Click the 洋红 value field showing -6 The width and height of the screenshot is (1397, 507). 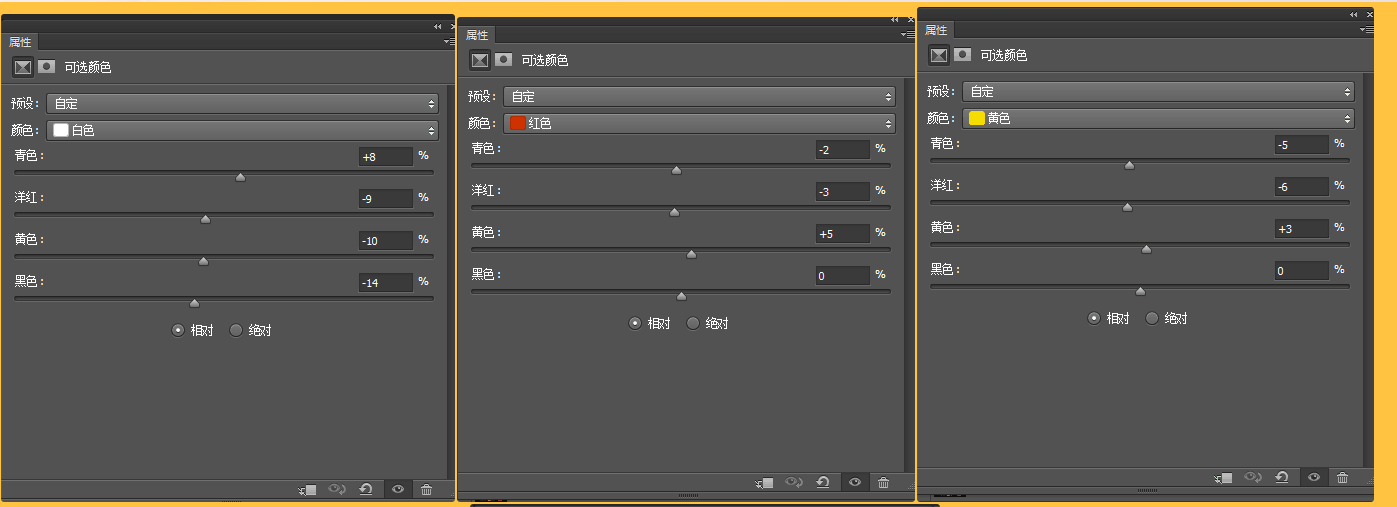point(1302,186)
